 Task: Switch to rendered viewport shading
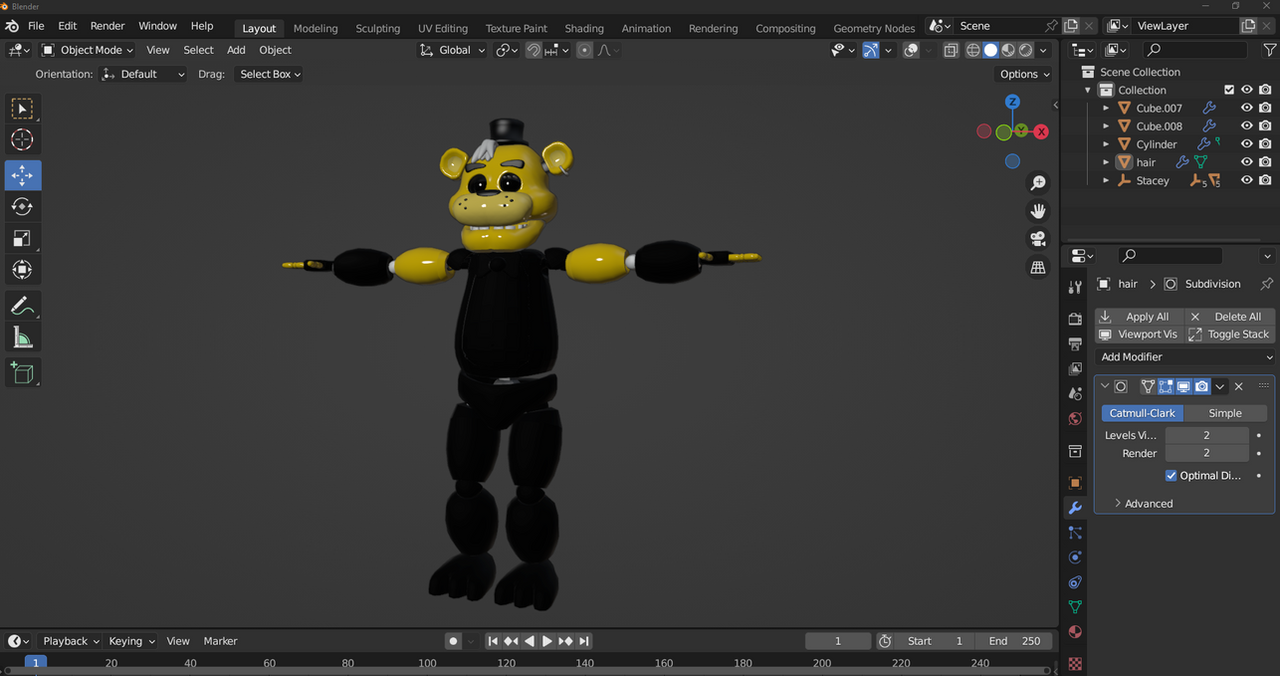(x=1025, y=50)
